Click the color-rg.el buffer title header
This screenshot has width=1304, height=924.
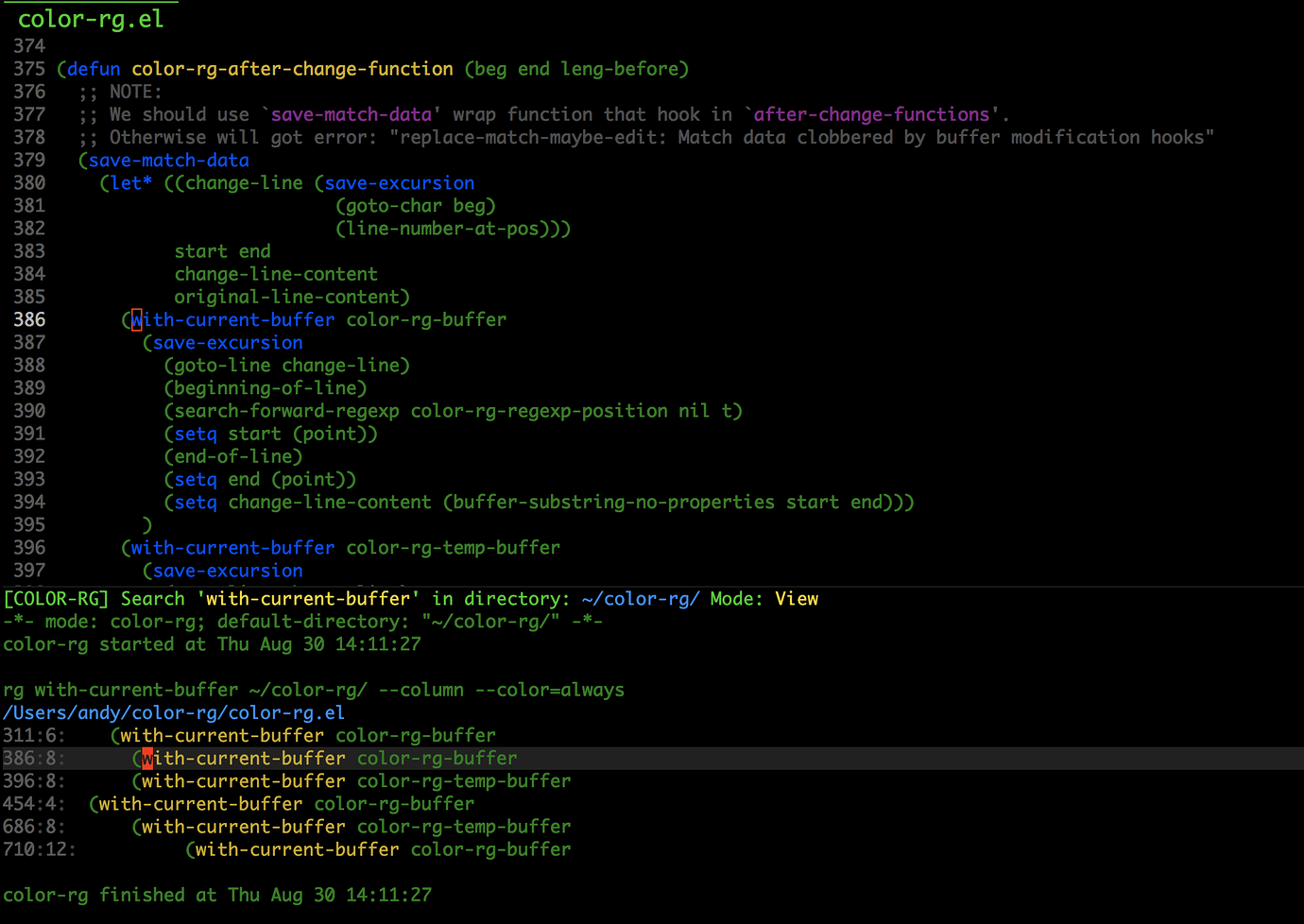[x=88, y=17]
